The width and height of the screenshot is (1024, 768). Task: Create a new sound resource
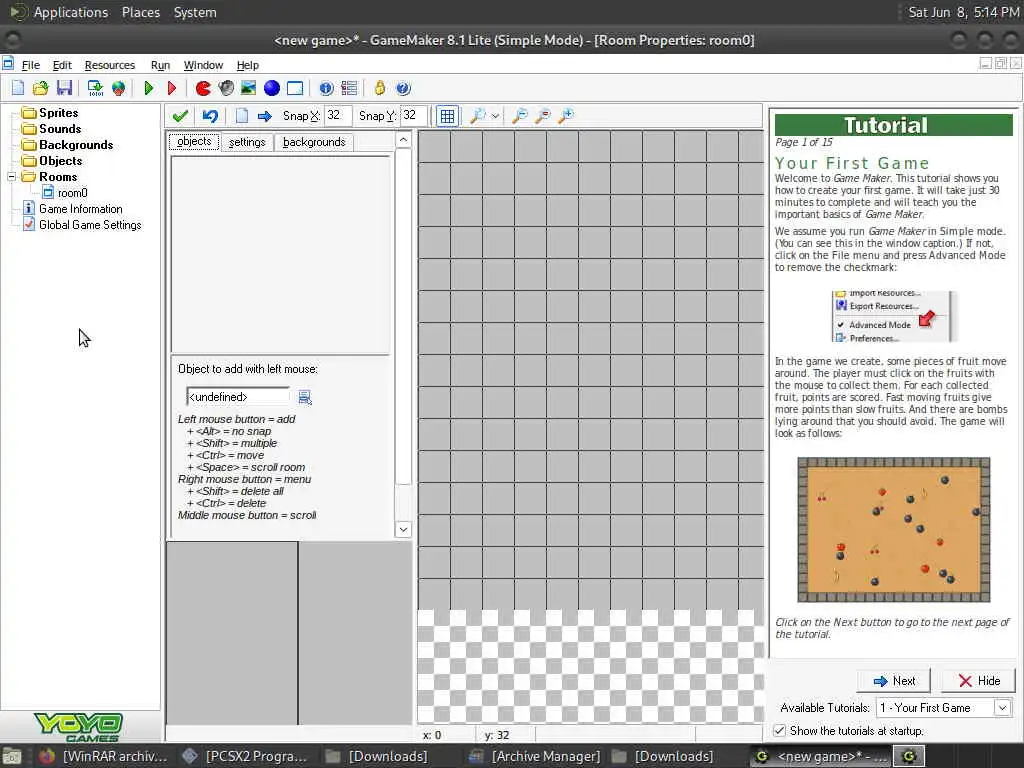[226, 88]
